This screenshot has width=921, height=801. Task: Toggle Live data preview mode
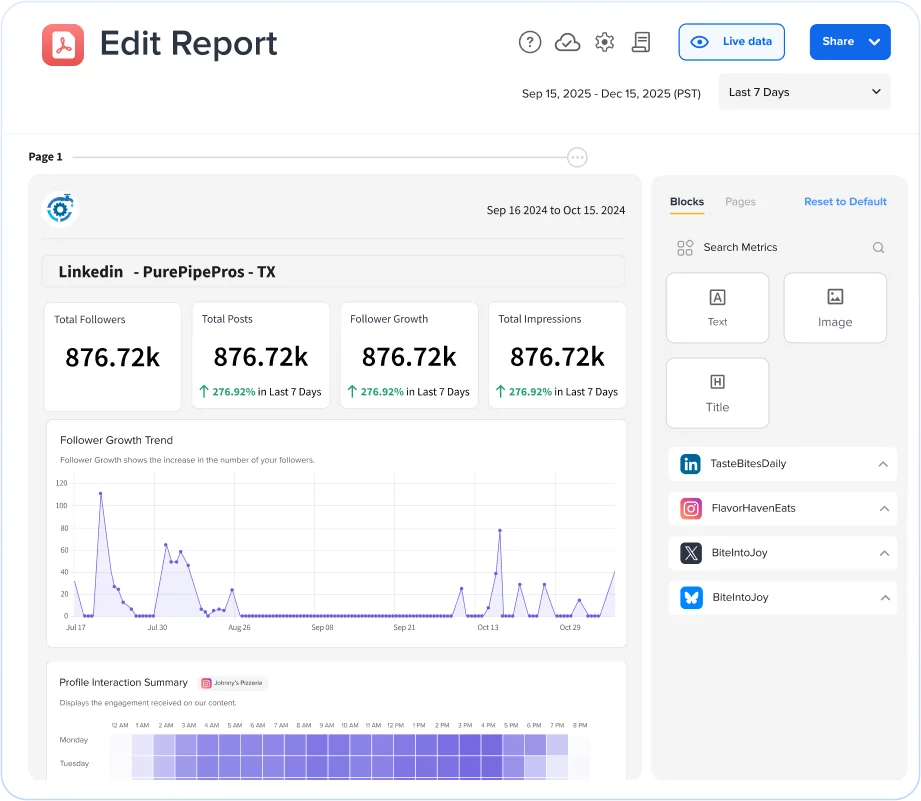731,42
